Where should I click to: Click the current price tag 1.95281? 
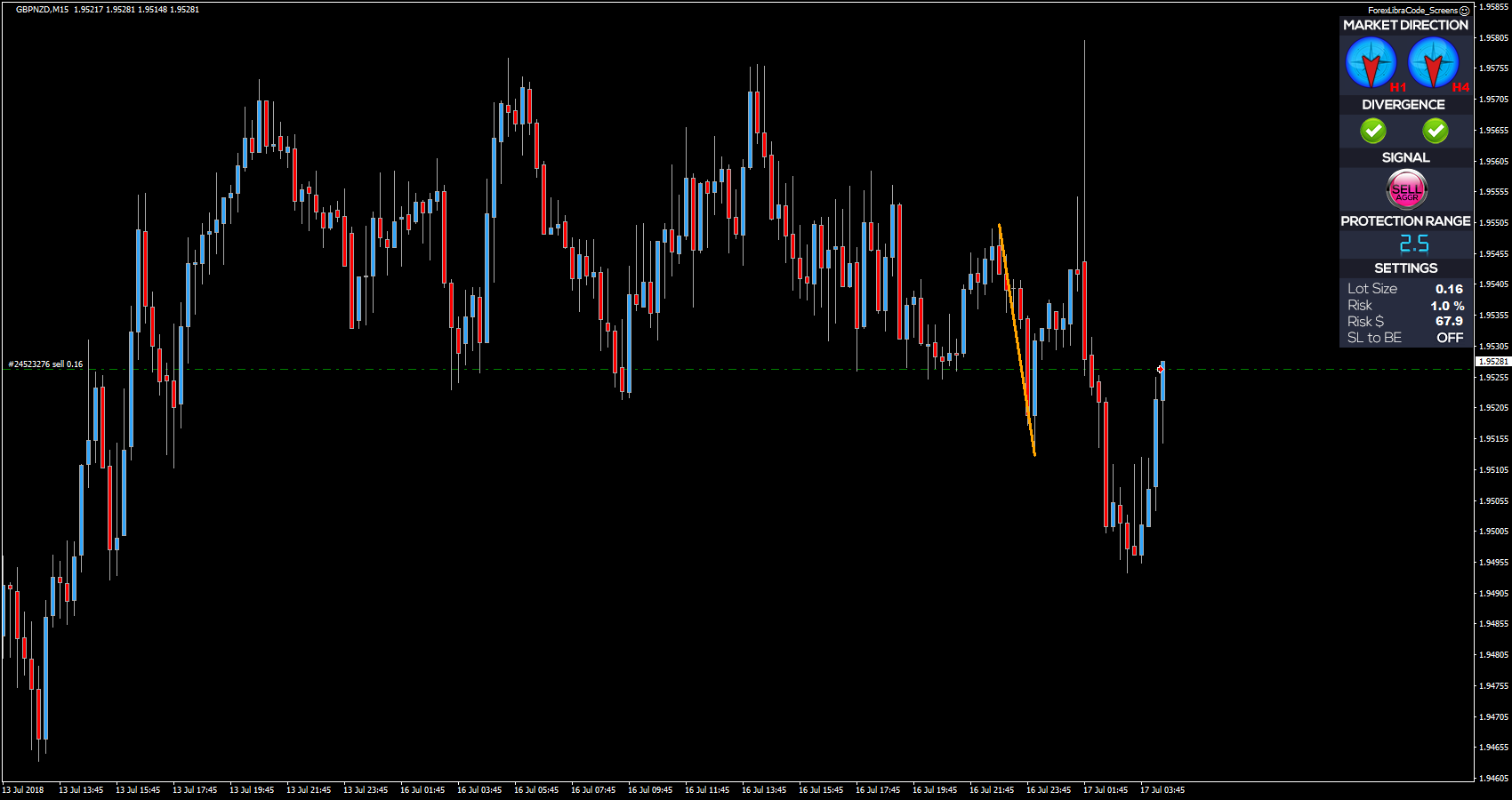click(x=1493, y=362)
